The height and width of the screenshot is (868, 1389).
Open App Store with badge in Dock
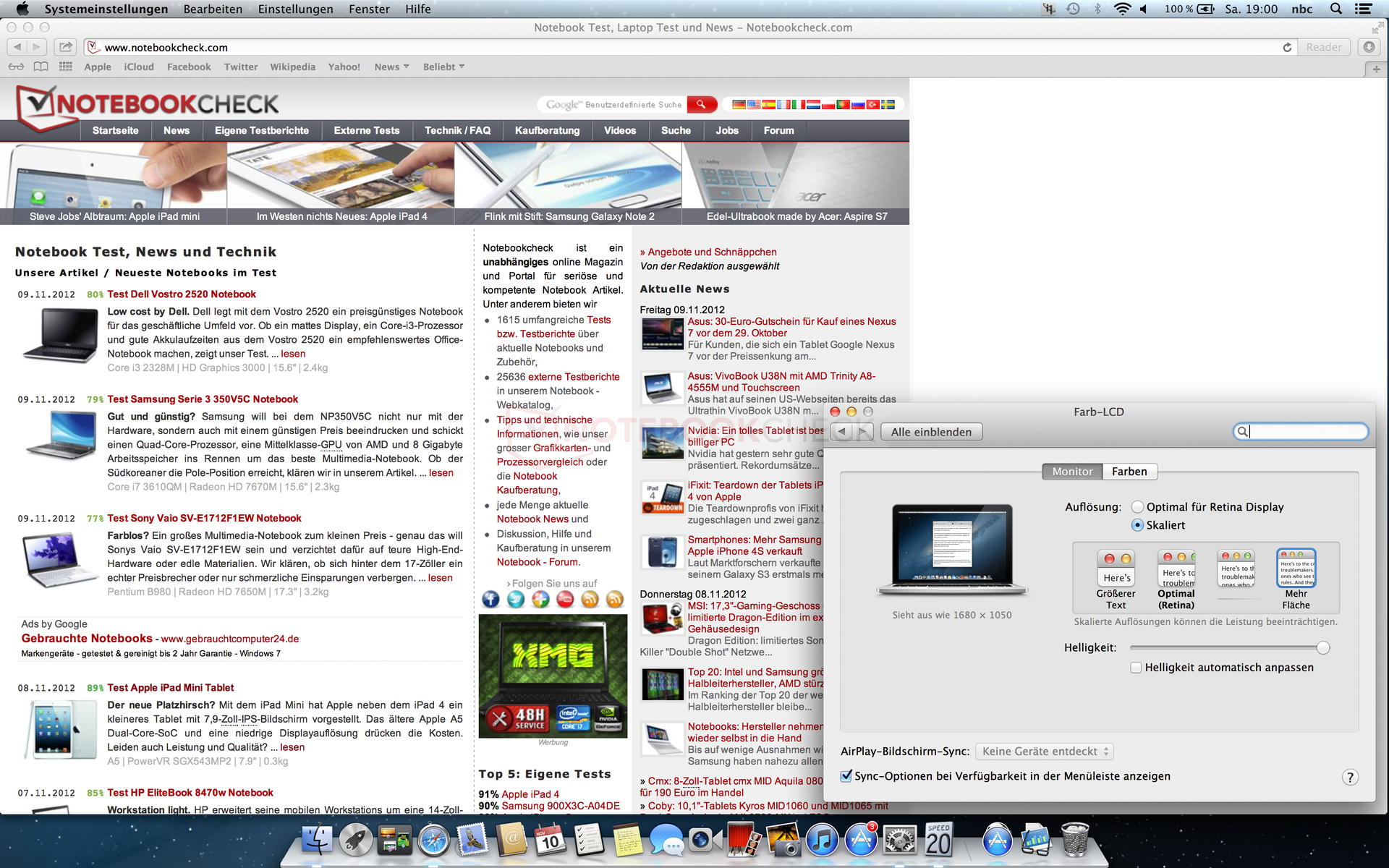tap(862, 841)
